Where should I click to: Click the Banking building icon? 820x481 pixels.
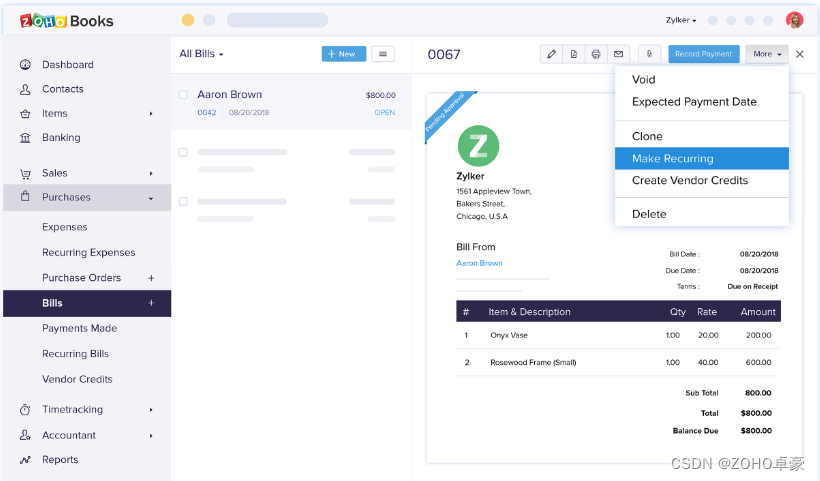click(25, 138)
